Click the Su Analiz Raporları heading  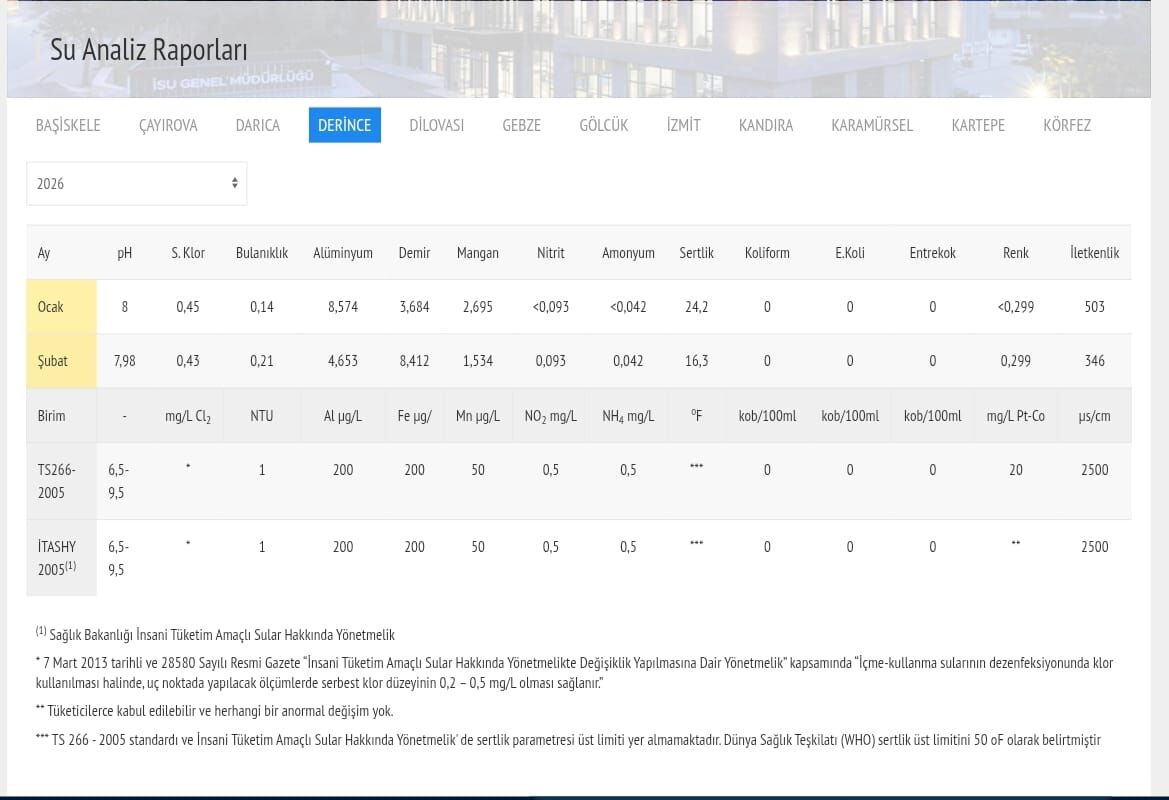149,50
